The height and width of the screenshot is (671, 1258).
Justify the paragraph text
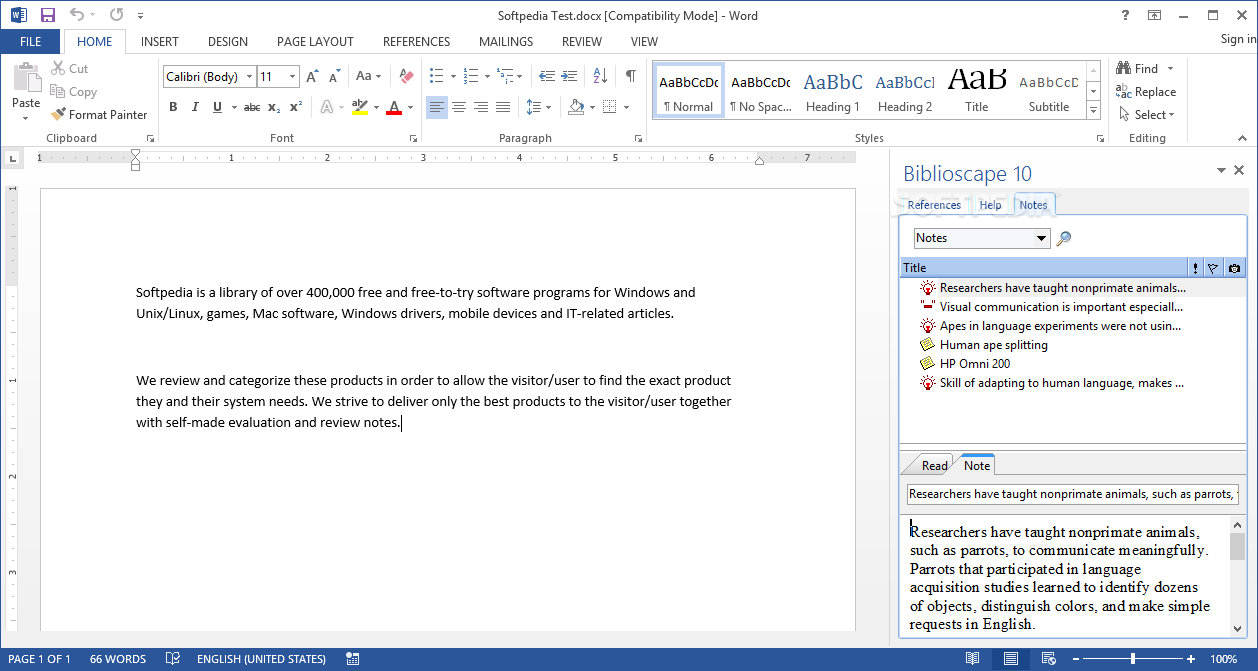[503, 107]
